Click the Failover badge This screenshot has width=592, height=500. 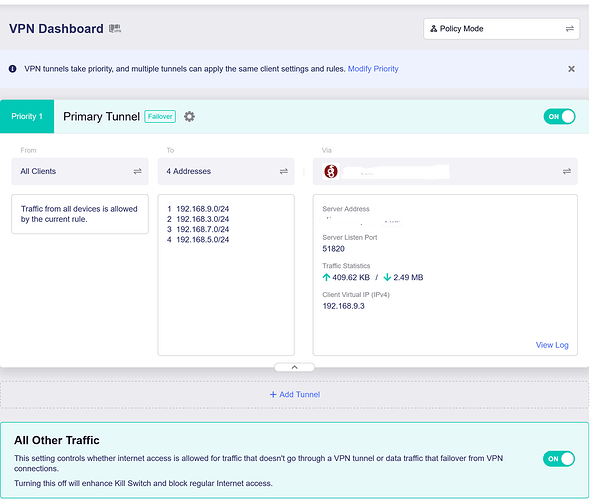point(160,116)
